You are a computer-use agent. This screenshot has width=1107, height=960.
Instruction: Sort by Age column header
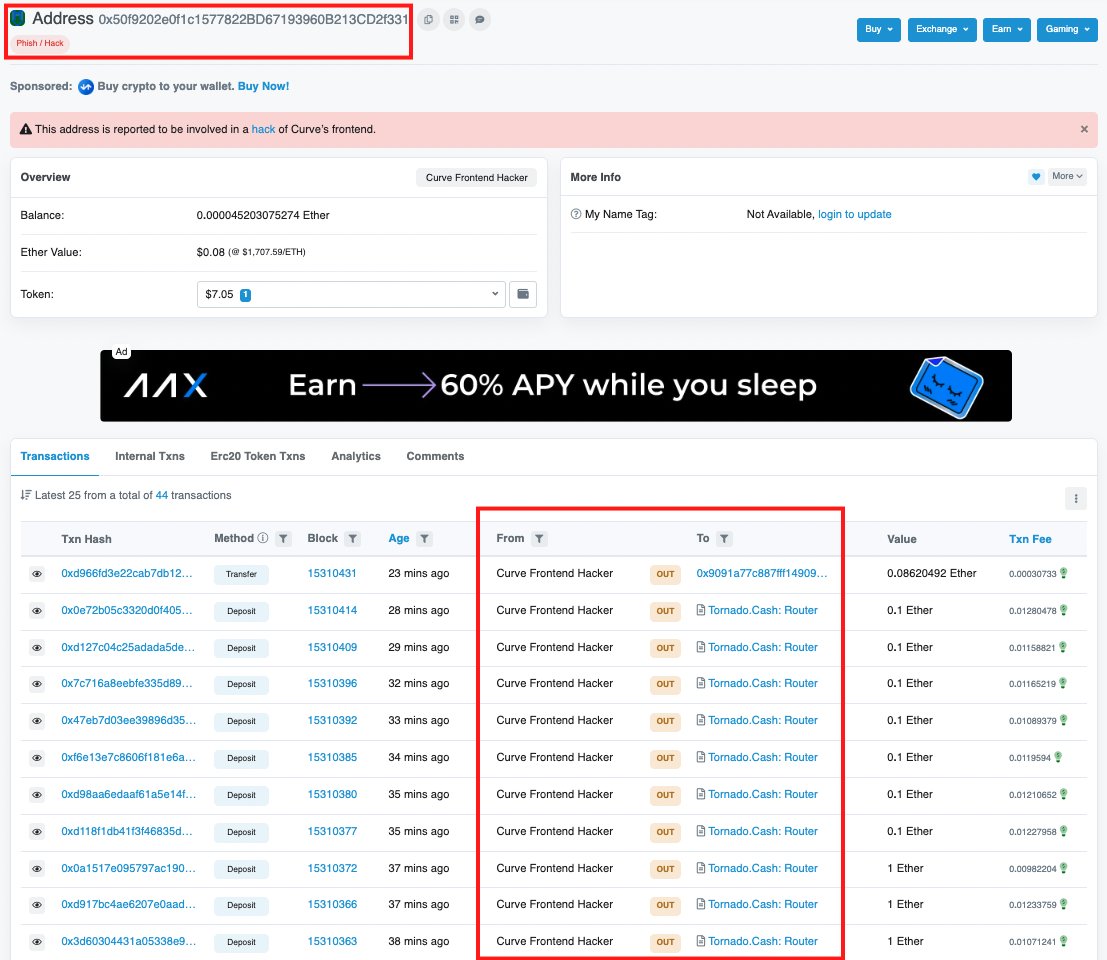pos(399,538)
